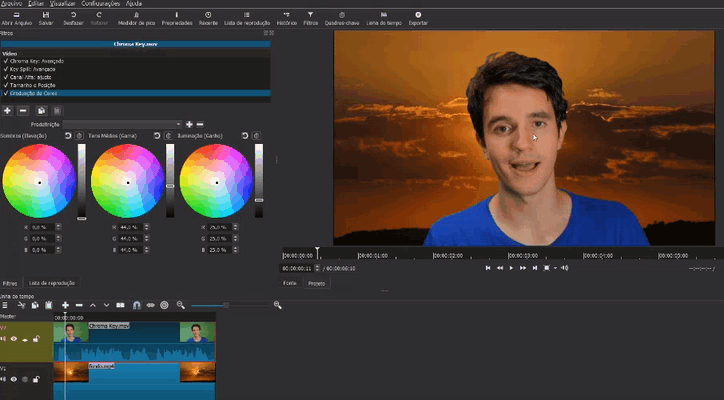
Task: Pick a highlight color on Iluminação wheel
Action: pyautogui.click(x=217, y=182)
